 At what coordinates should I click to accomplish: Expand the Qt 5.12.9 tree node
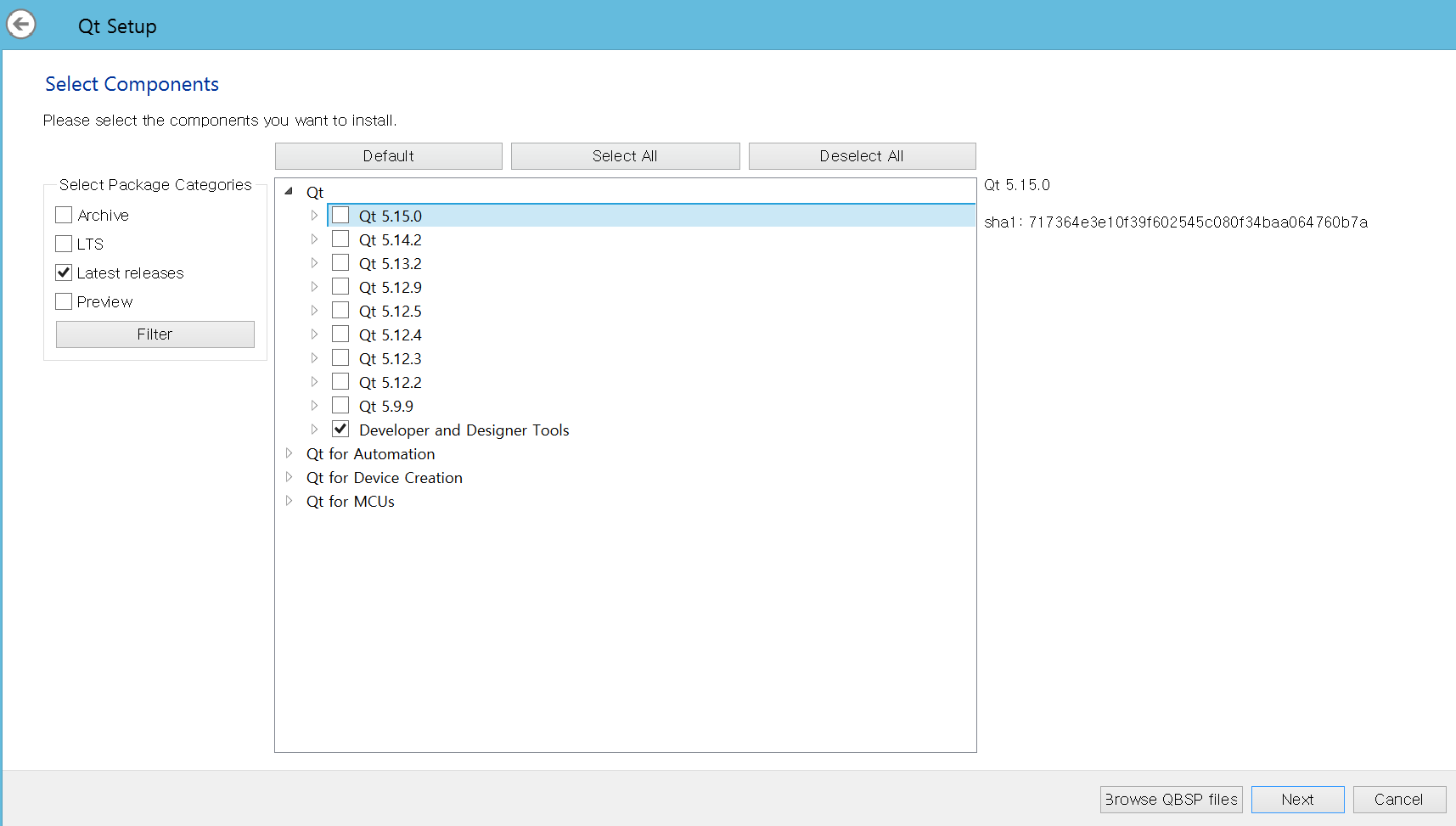[314, 287]
